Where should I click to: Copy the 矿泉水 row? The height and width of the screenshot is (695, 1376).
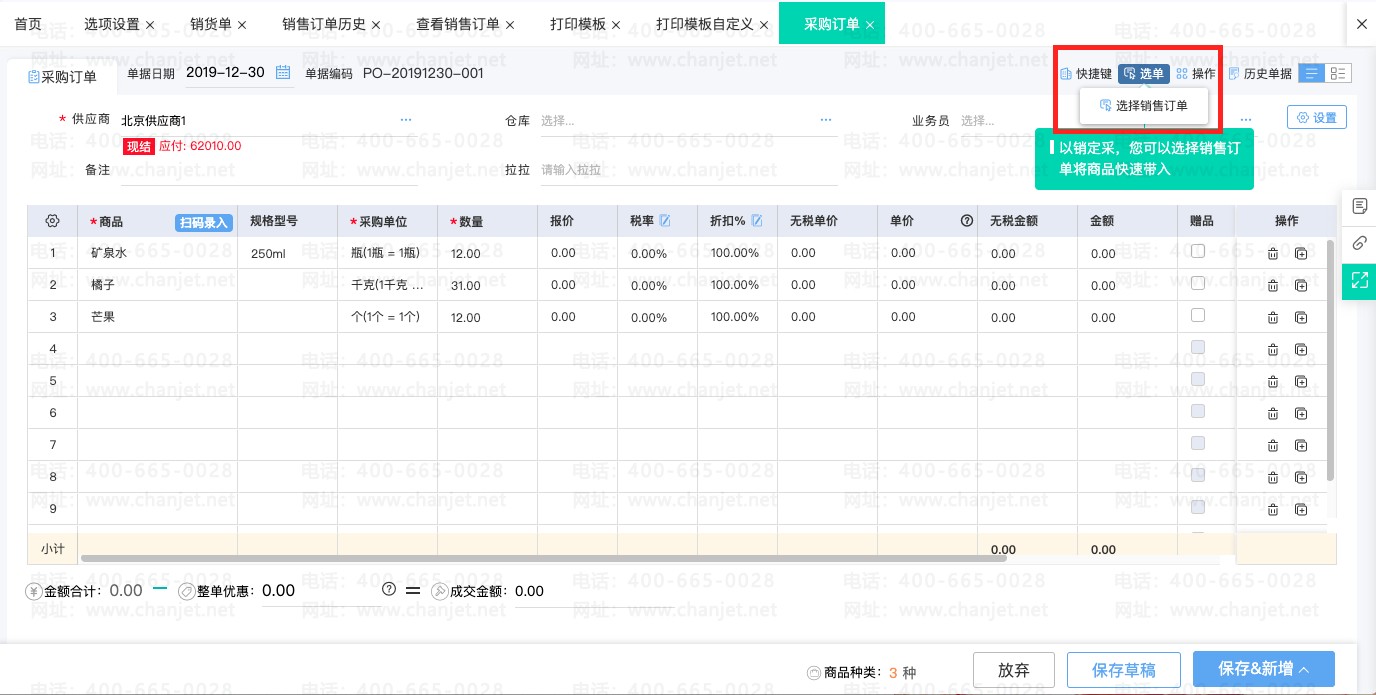(x=1301, y=254)
